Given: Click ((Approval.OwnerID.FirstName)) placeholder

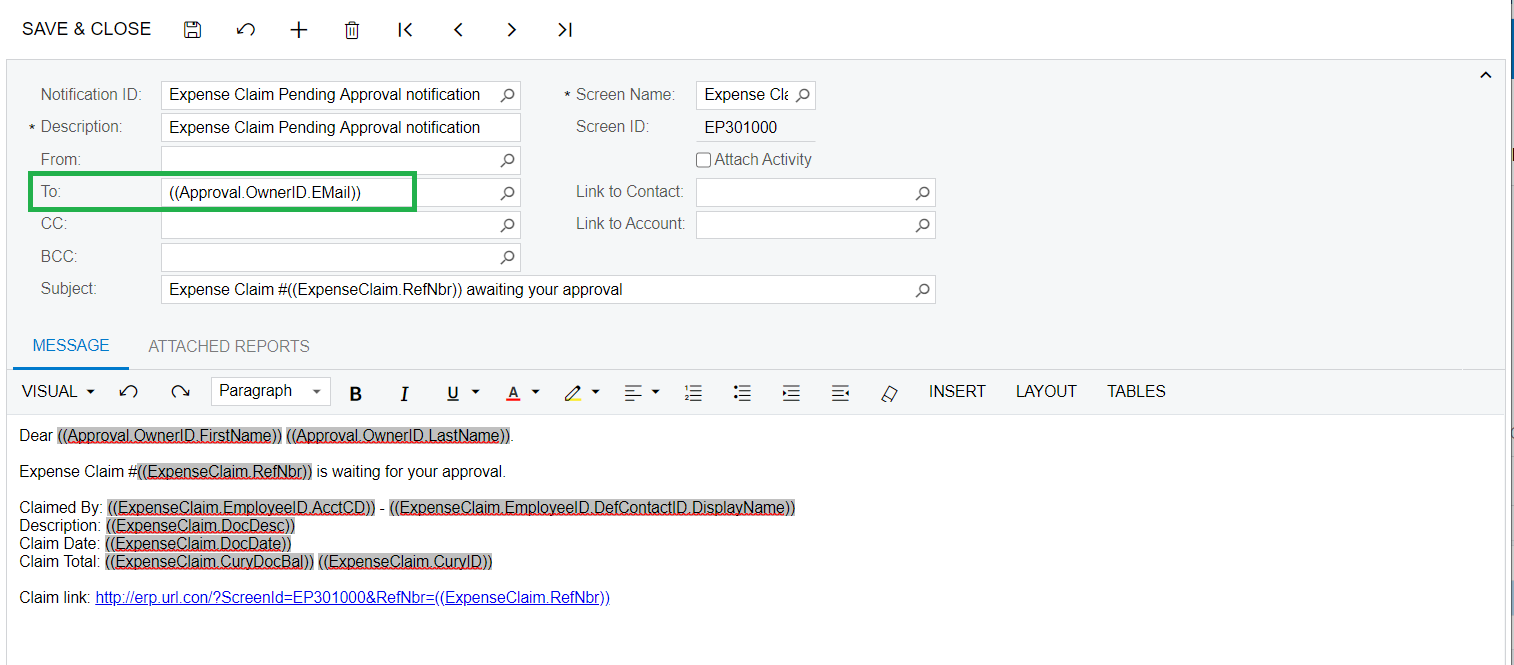Looking at the screenshot, I should tap(169, 436).
